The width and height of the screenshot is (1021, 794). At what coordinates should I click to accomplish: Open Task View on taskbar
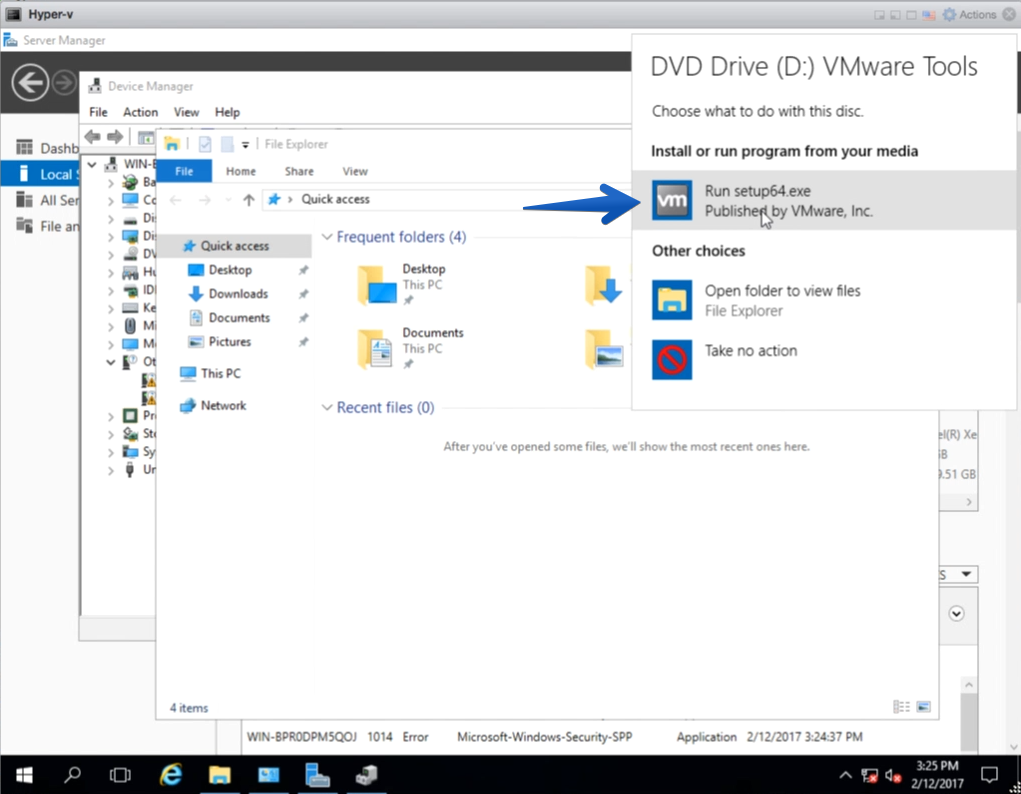pos(120,775)
